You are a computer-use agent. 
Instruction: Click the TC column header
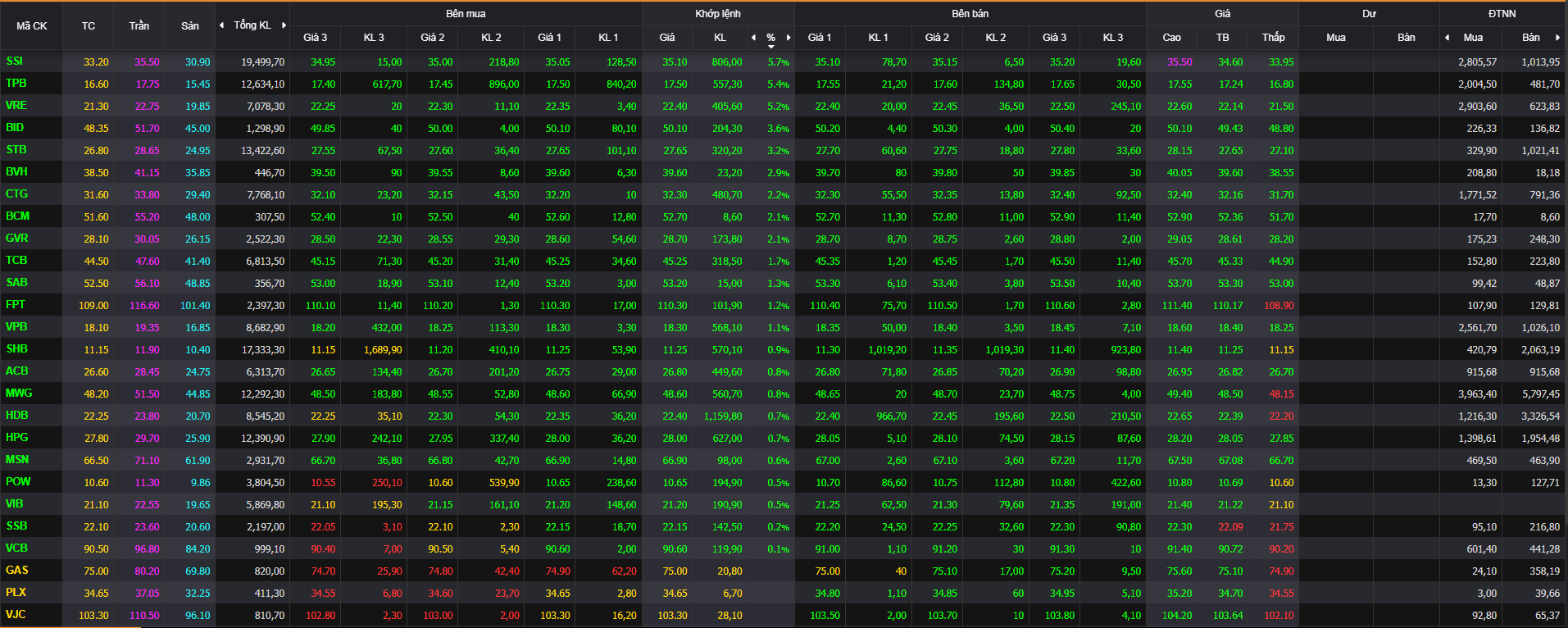[89, 26]
